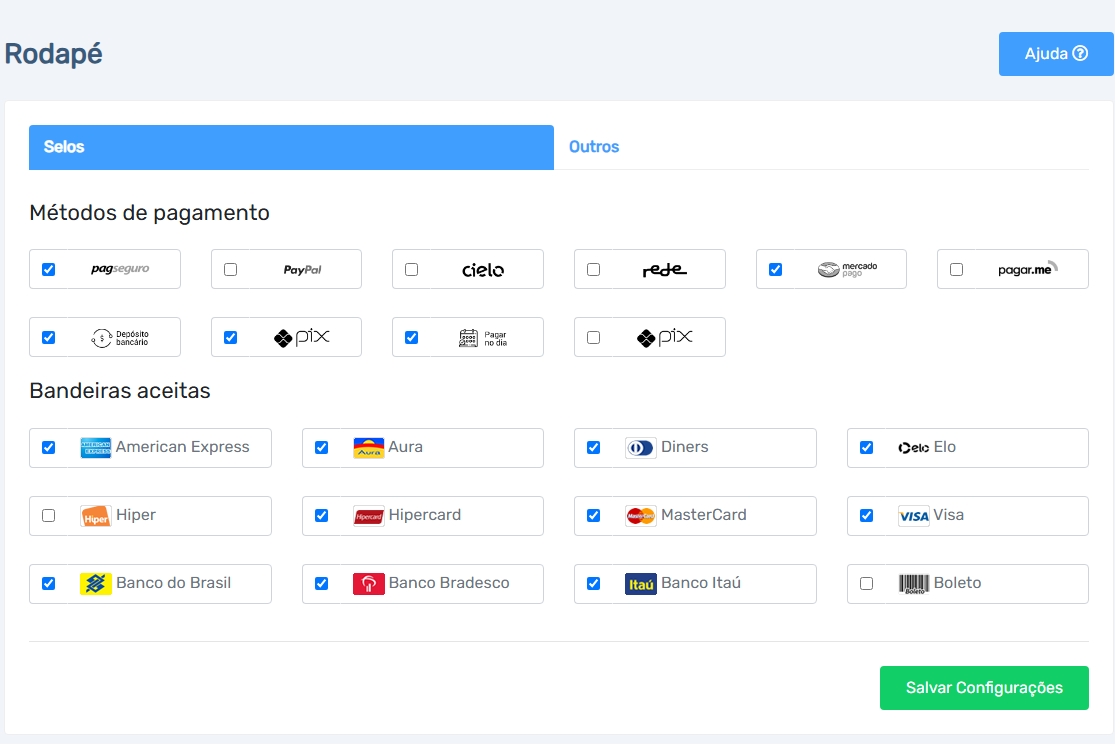
Task: Click the PayPal logo
Action: pyautogui.click(x=302, y=270)
